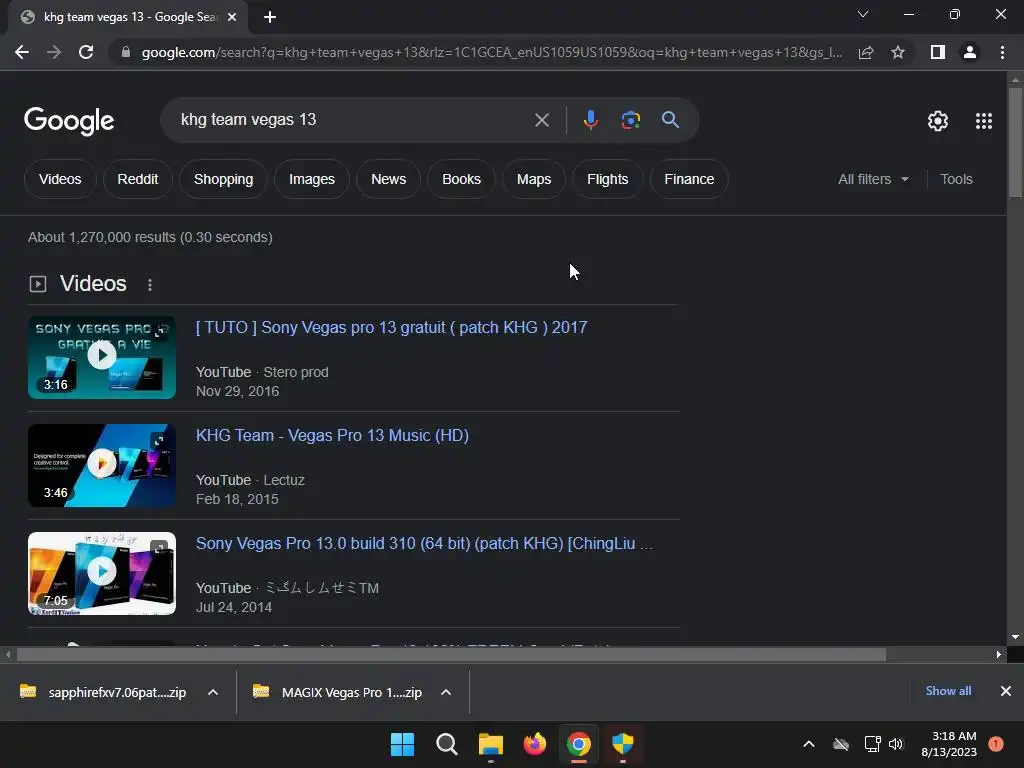Open File Explorer from taskbar
The width and height of the screenshot is (1024, 768).
coord(490,744)
